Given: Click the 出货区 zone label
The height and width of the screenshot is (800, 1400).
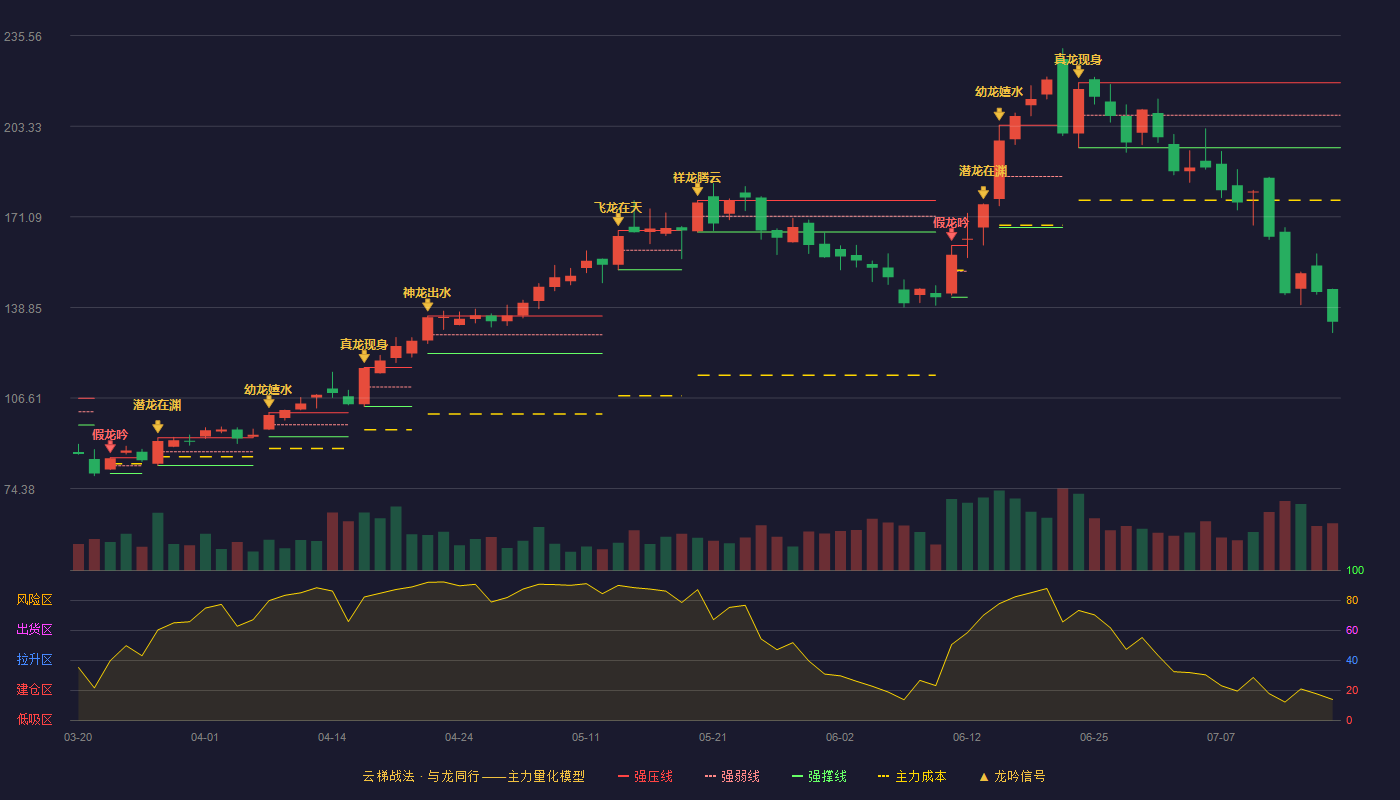Looking at the screenshot, I should coord(34,630).
